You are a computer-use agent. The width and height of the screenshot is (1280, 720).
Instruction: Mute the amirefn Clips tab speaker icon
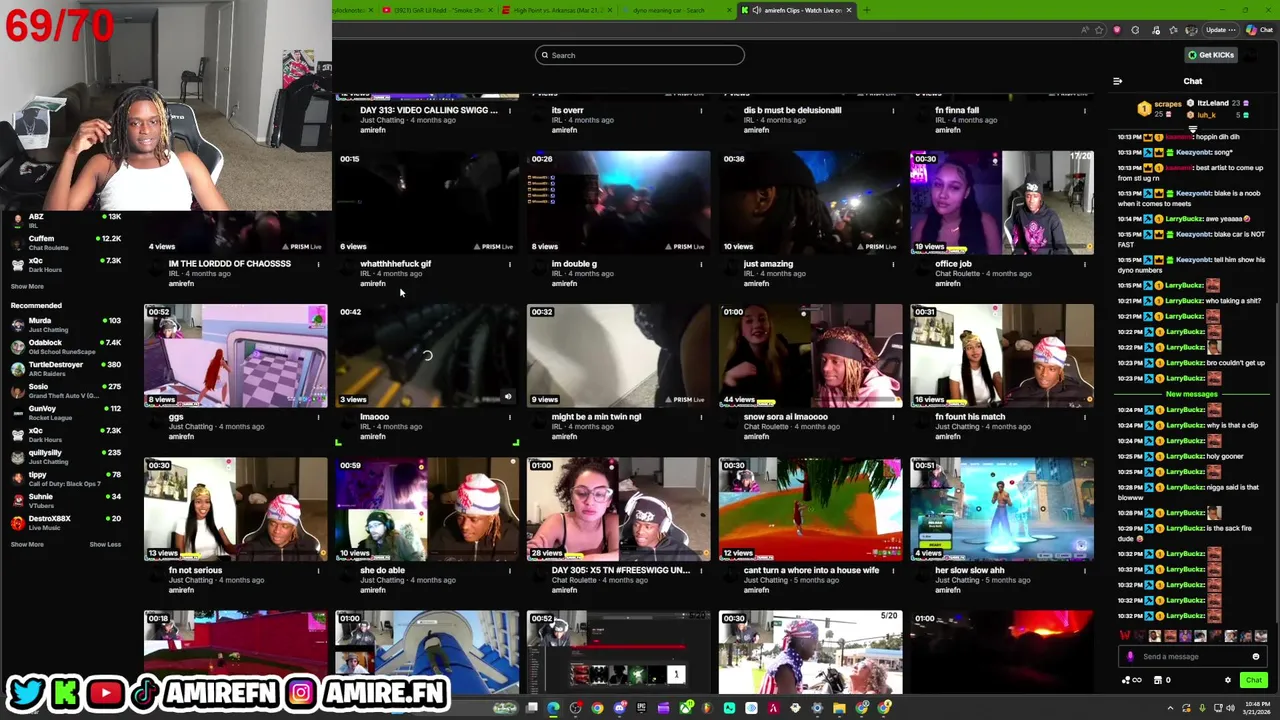click(x=755, y=10)
